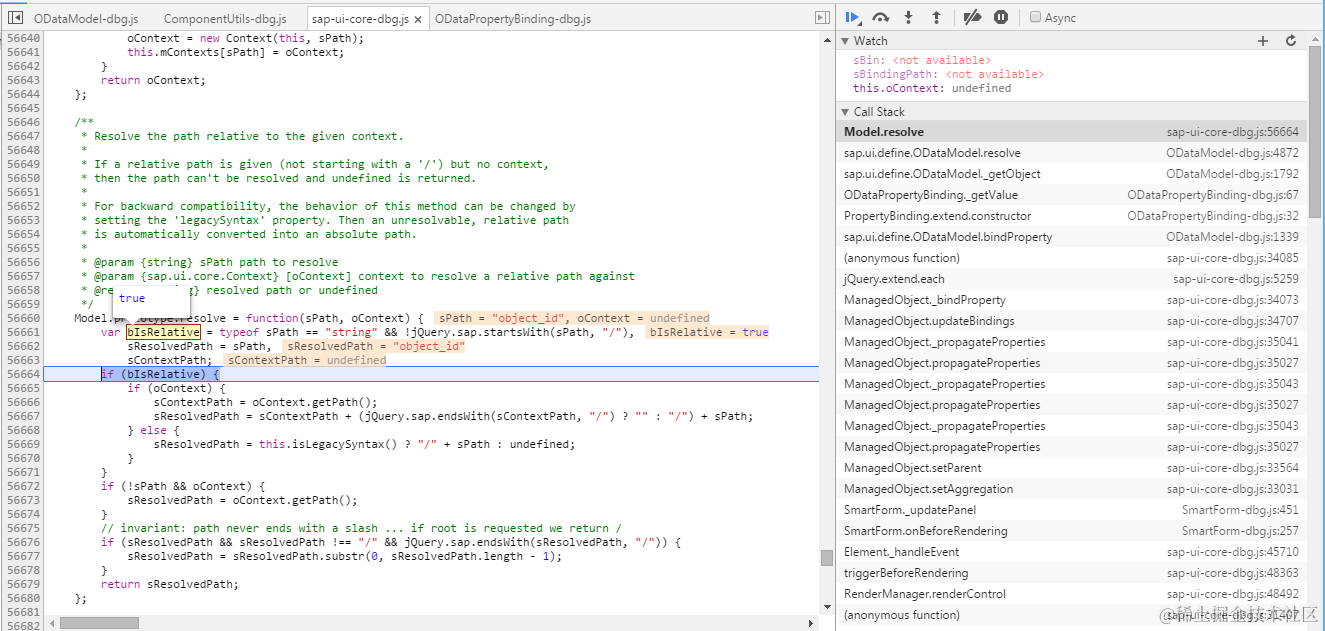
Task: Select the ODataPropertyBinding._getValue frame
Action: 1071,195
